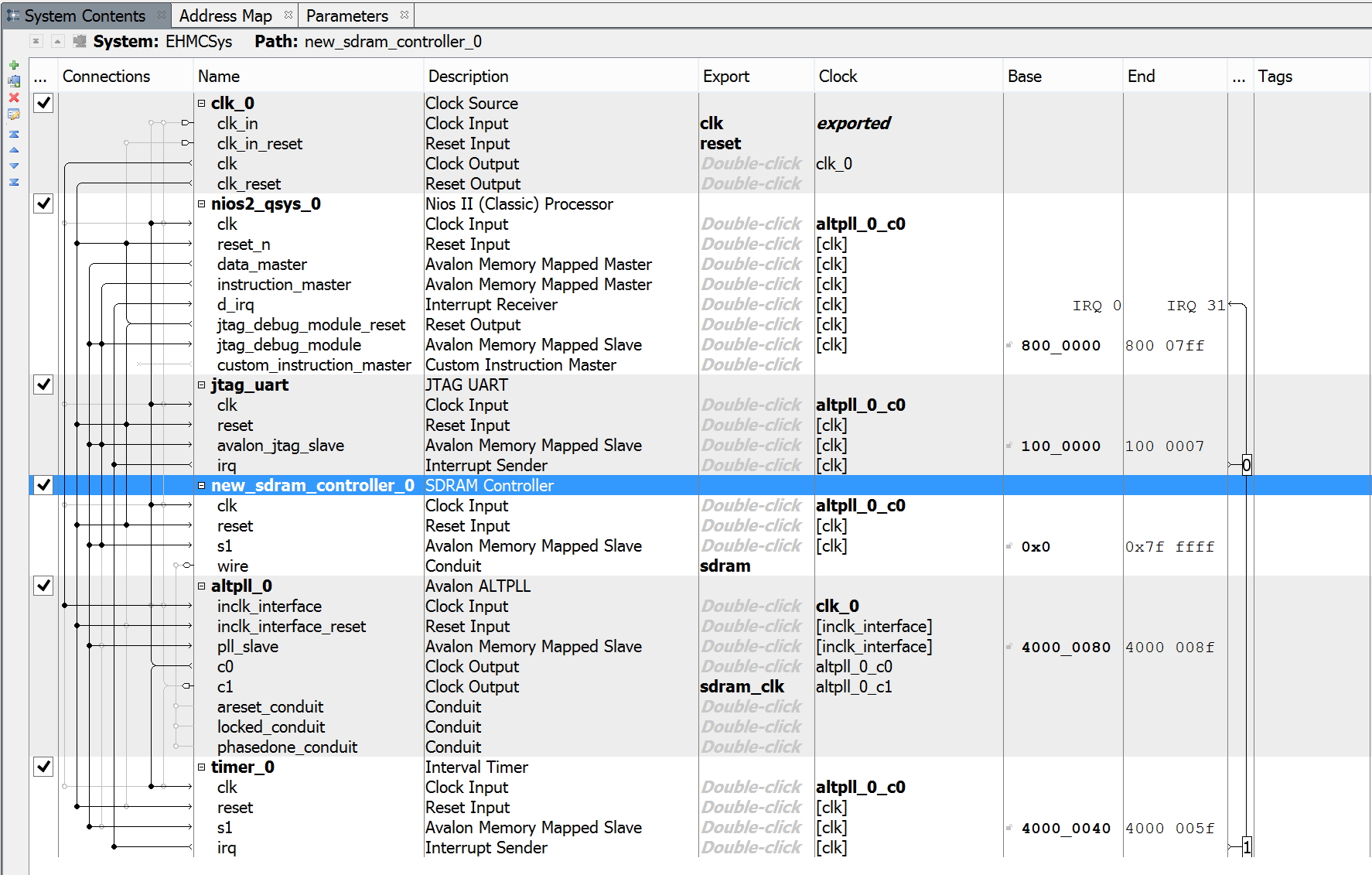Uncheck the nios2_qsys_0 component checkbox
Viewport: 1372px width, 875px height.
44,203
